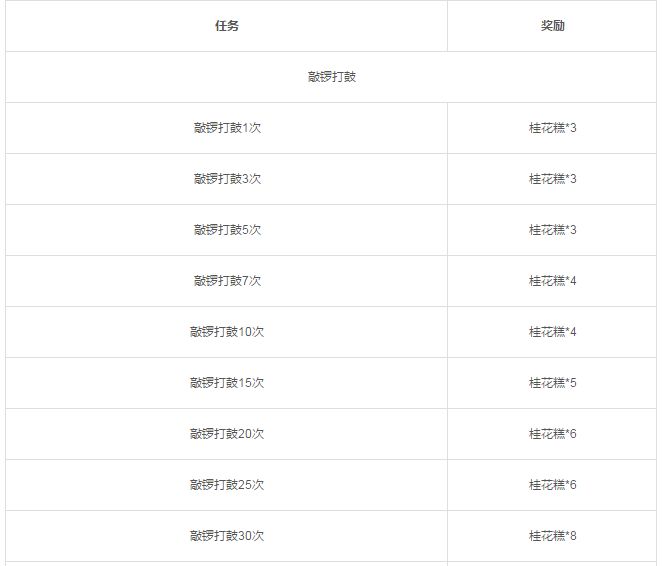
Task: Click the 敲锣打鼓30次 task cell
Action: coord(227,536)
